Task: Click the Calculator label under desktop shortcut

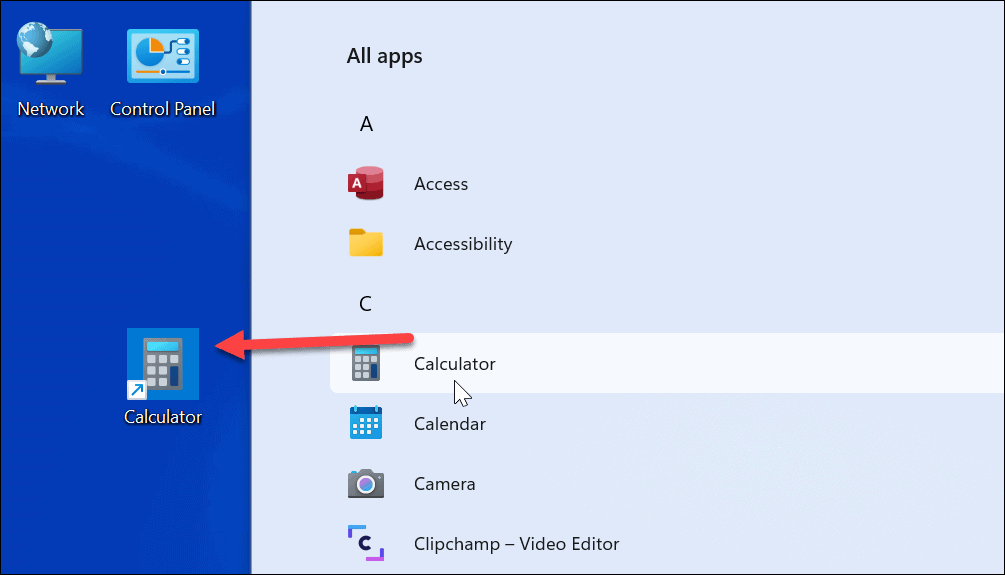Action: [x=162, y=417]
